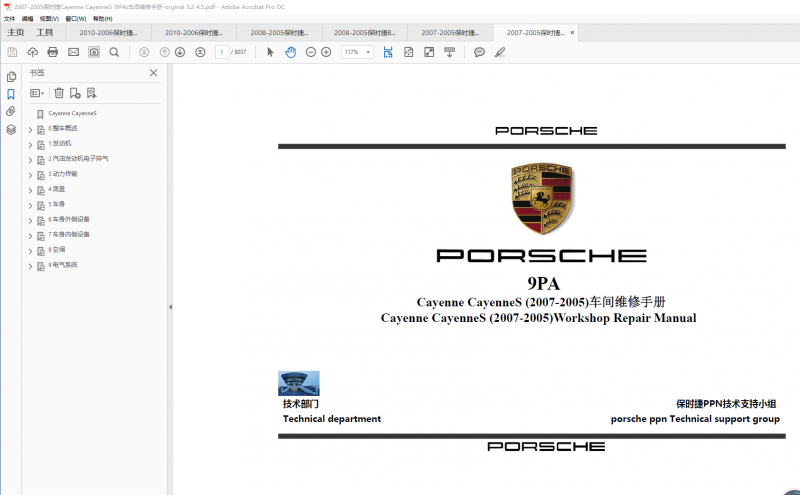
Task: Expand bookmark 6 车身外侧设备
Action: [x=30, y=221]
